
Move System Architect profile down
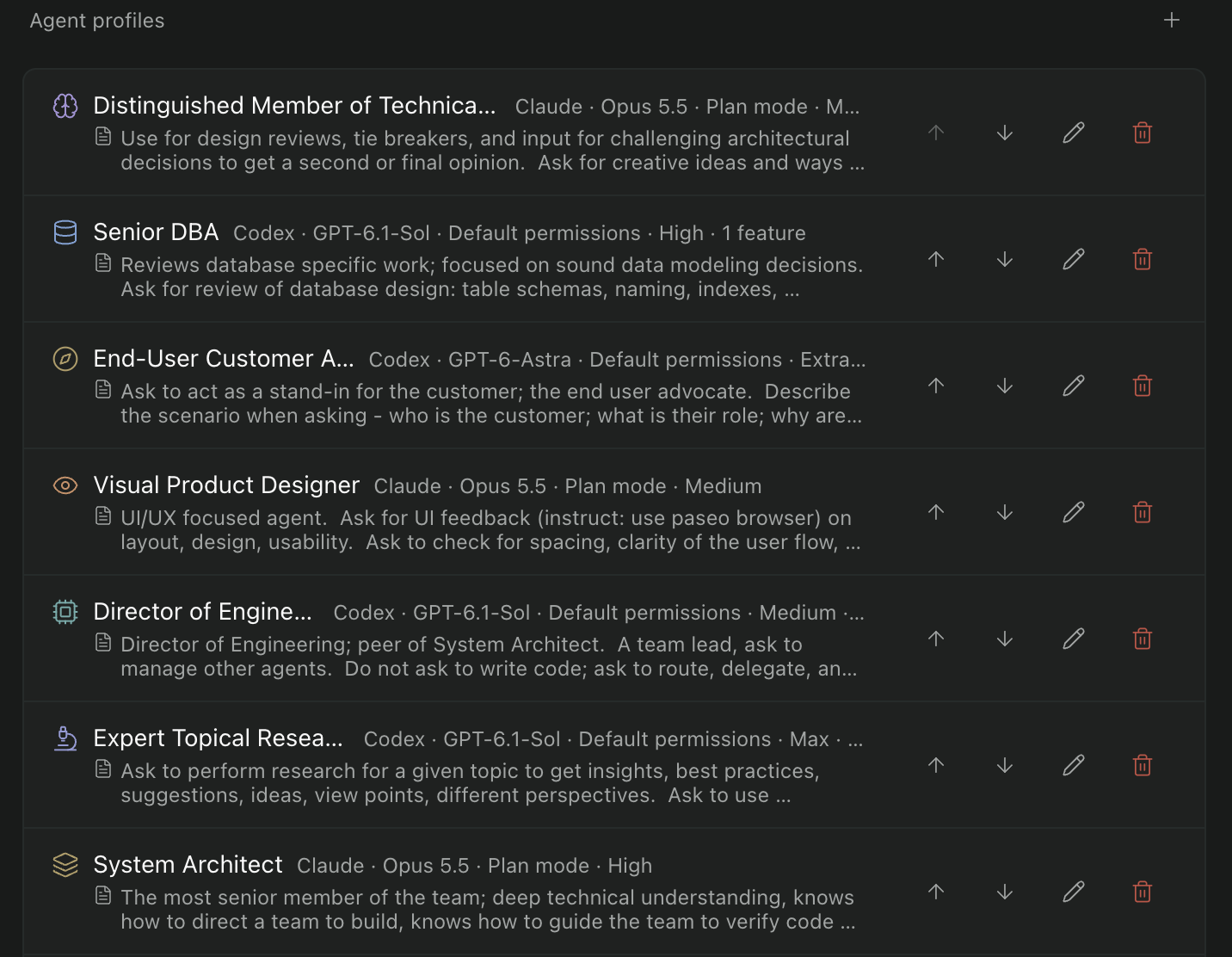pyautogui.click(x=1005, y=892)
